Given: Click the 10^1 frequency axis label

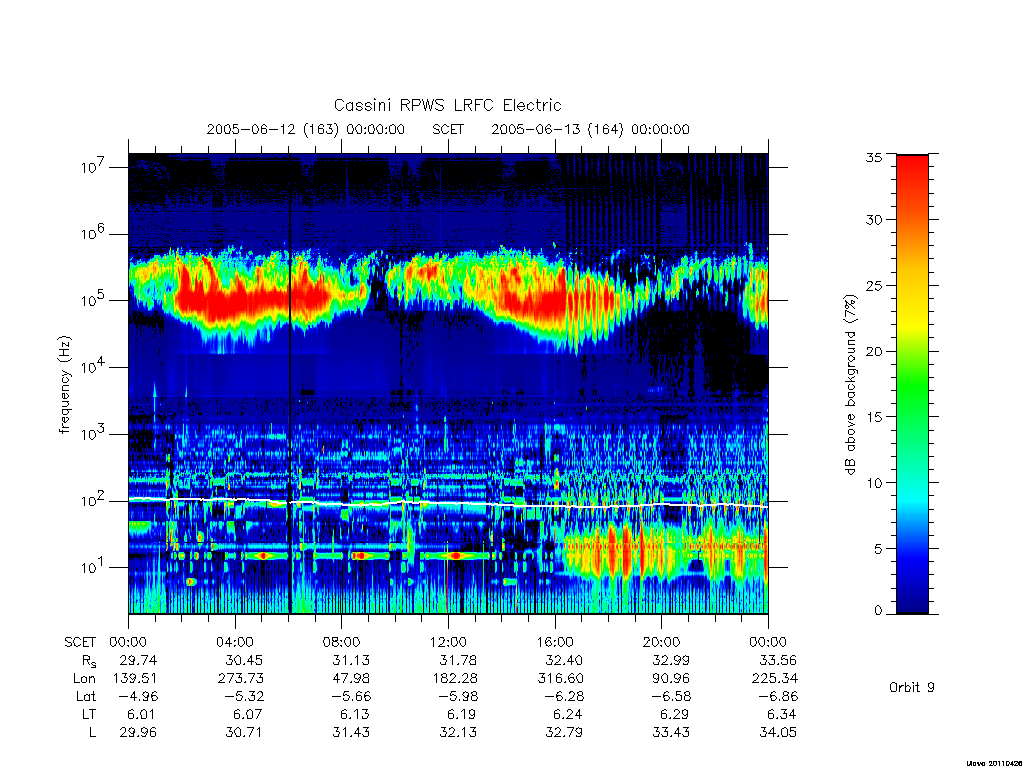Looking at the screenshot, I should [x=93, y=567].
